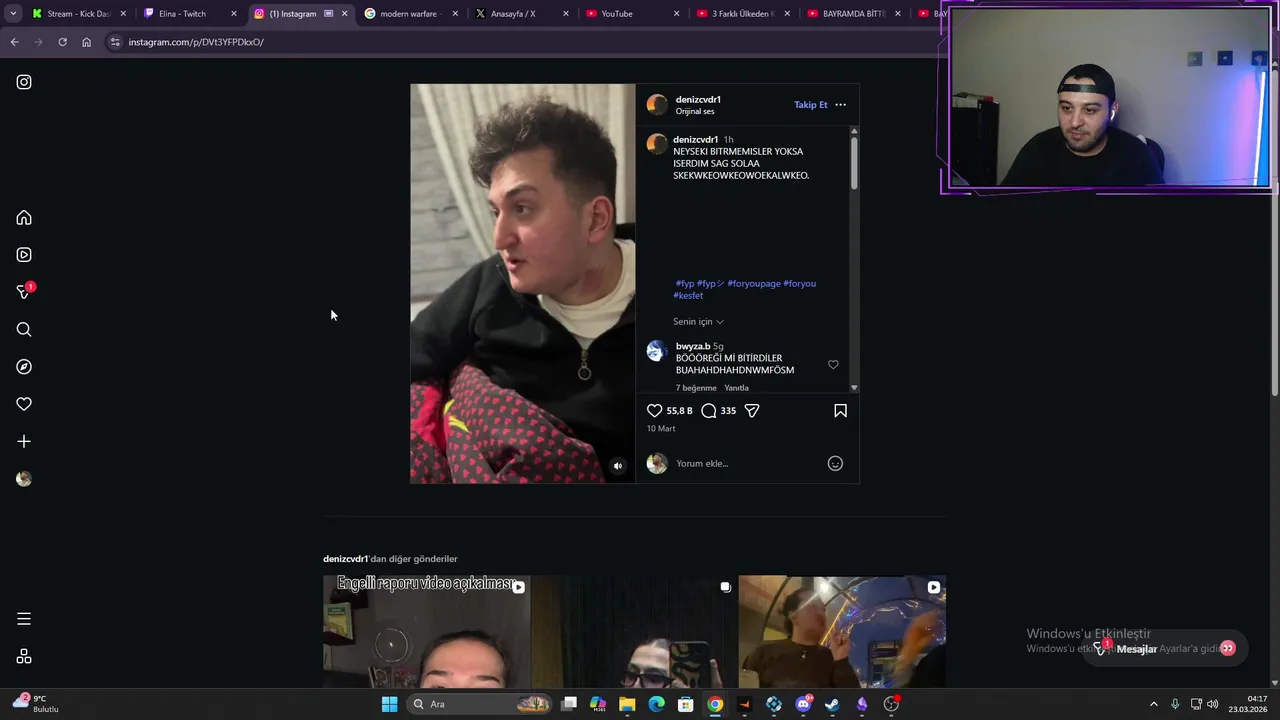Create a new post with plus icon
1280x720 pixels.
click(24, 441)
